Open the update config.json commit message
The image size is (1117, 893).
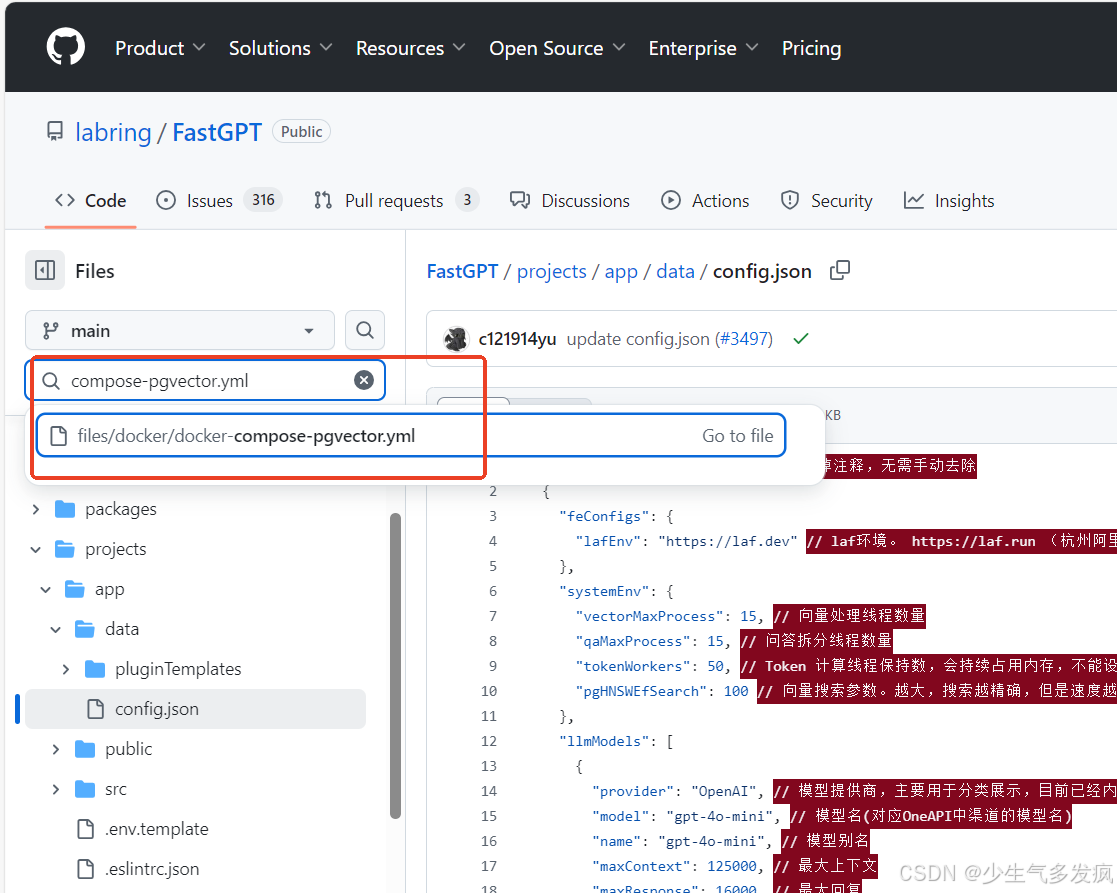coord(639,339)
